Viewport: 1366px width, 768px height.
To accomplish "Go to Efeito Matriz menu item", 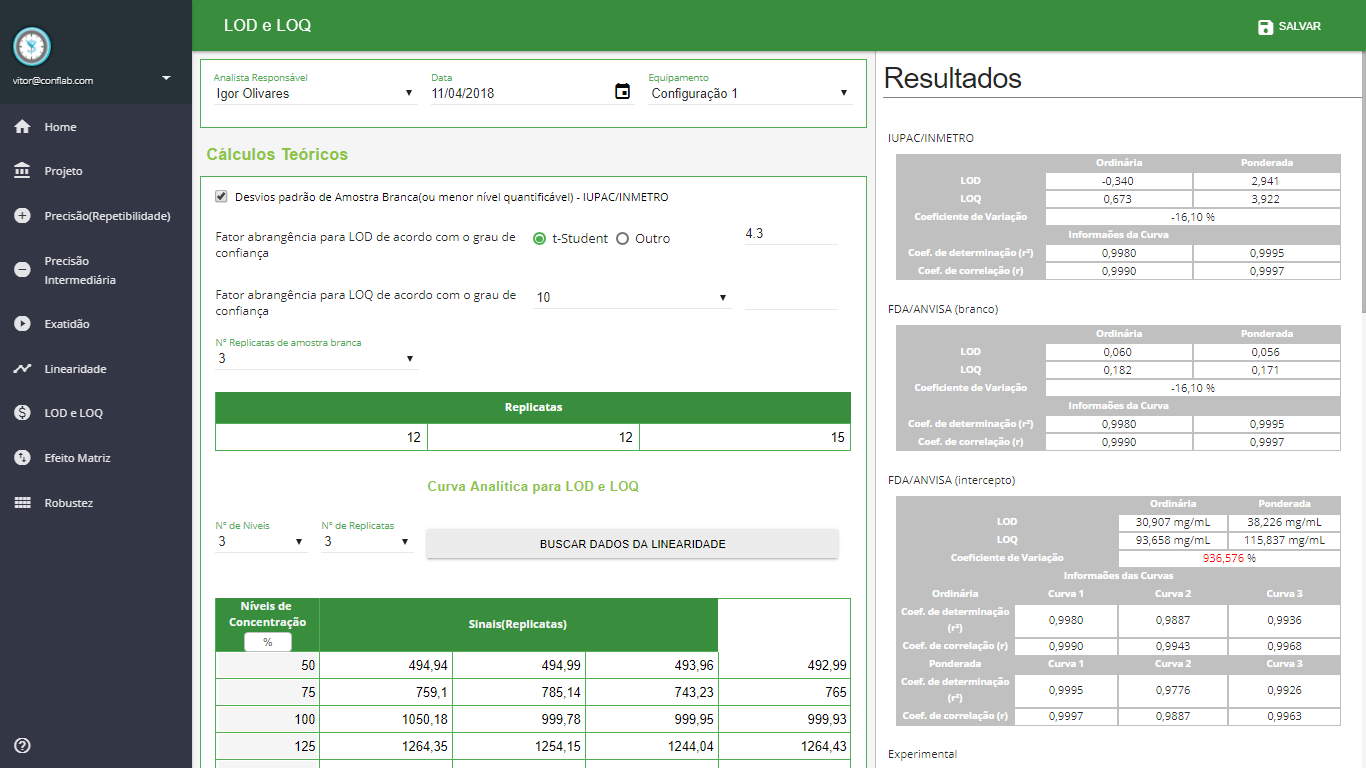I will 77,458.
